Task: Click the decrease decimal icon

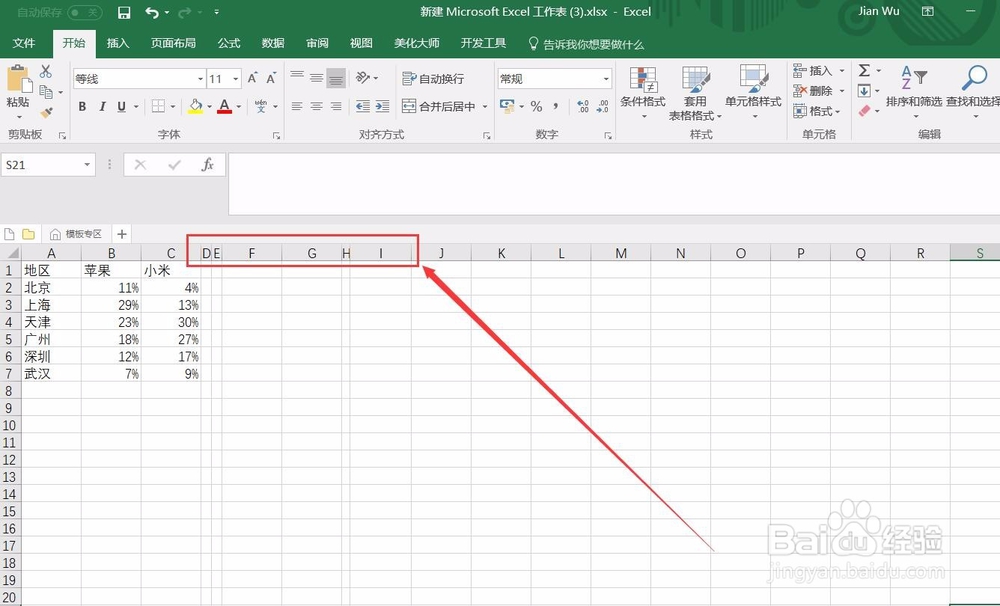Action: click(x=603, y=107)
